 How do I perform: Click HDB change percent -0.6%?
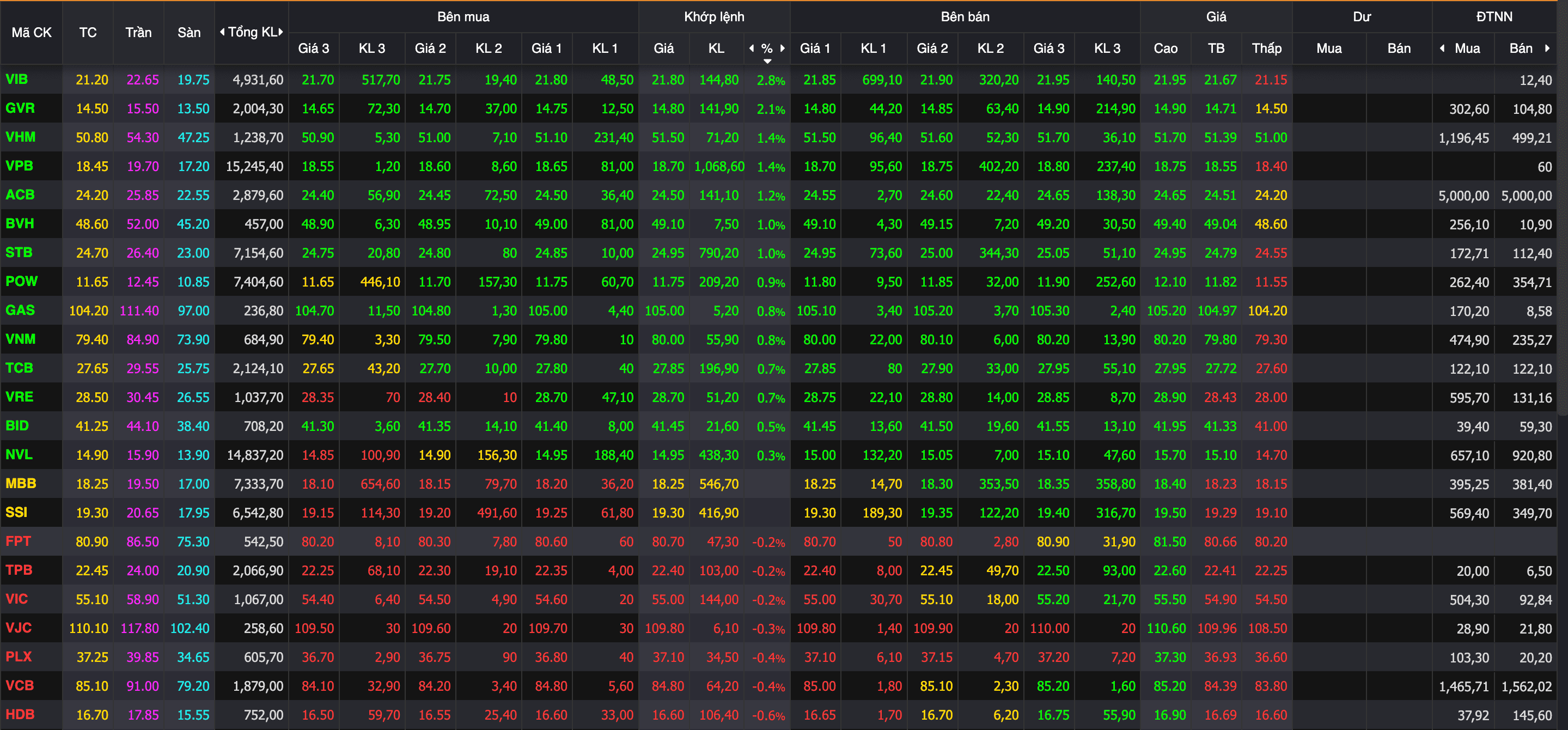(768, 715)
